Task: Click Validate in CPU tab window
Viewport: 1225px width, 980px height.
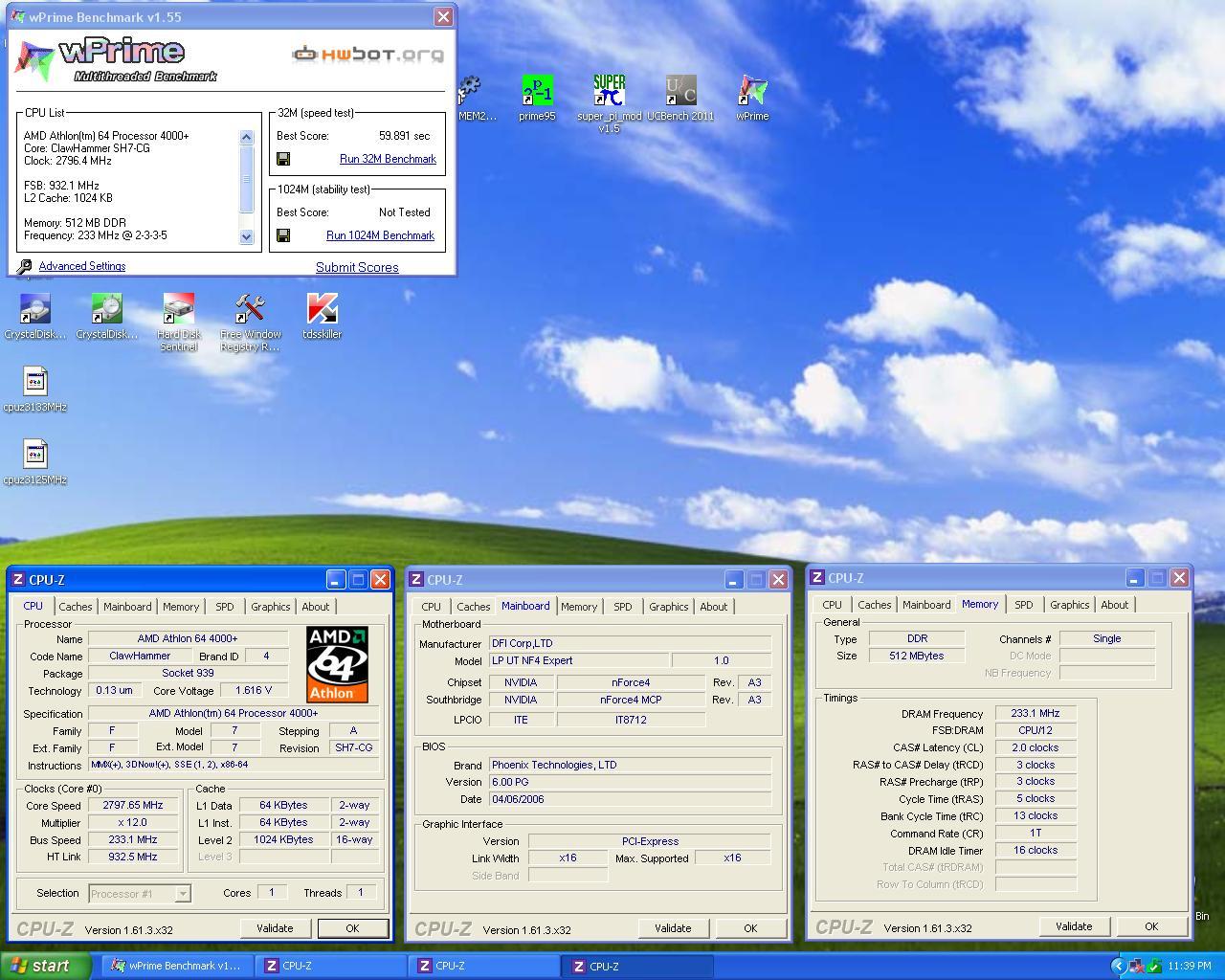Action: click(x=275, y=928)
